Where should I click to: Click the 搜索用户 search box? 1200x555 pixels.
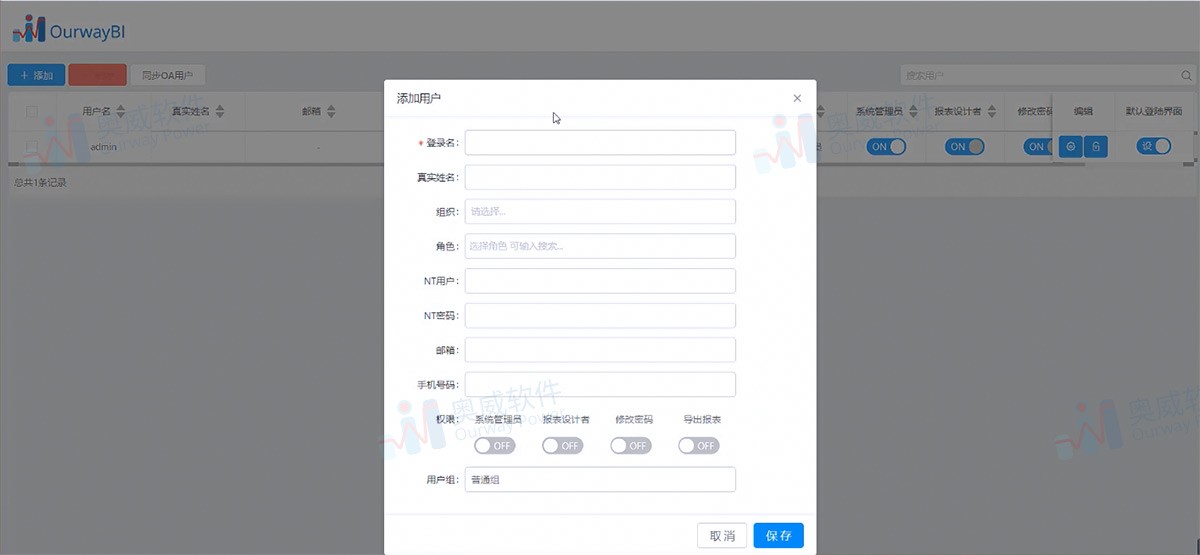click(x=1047, y=75)
